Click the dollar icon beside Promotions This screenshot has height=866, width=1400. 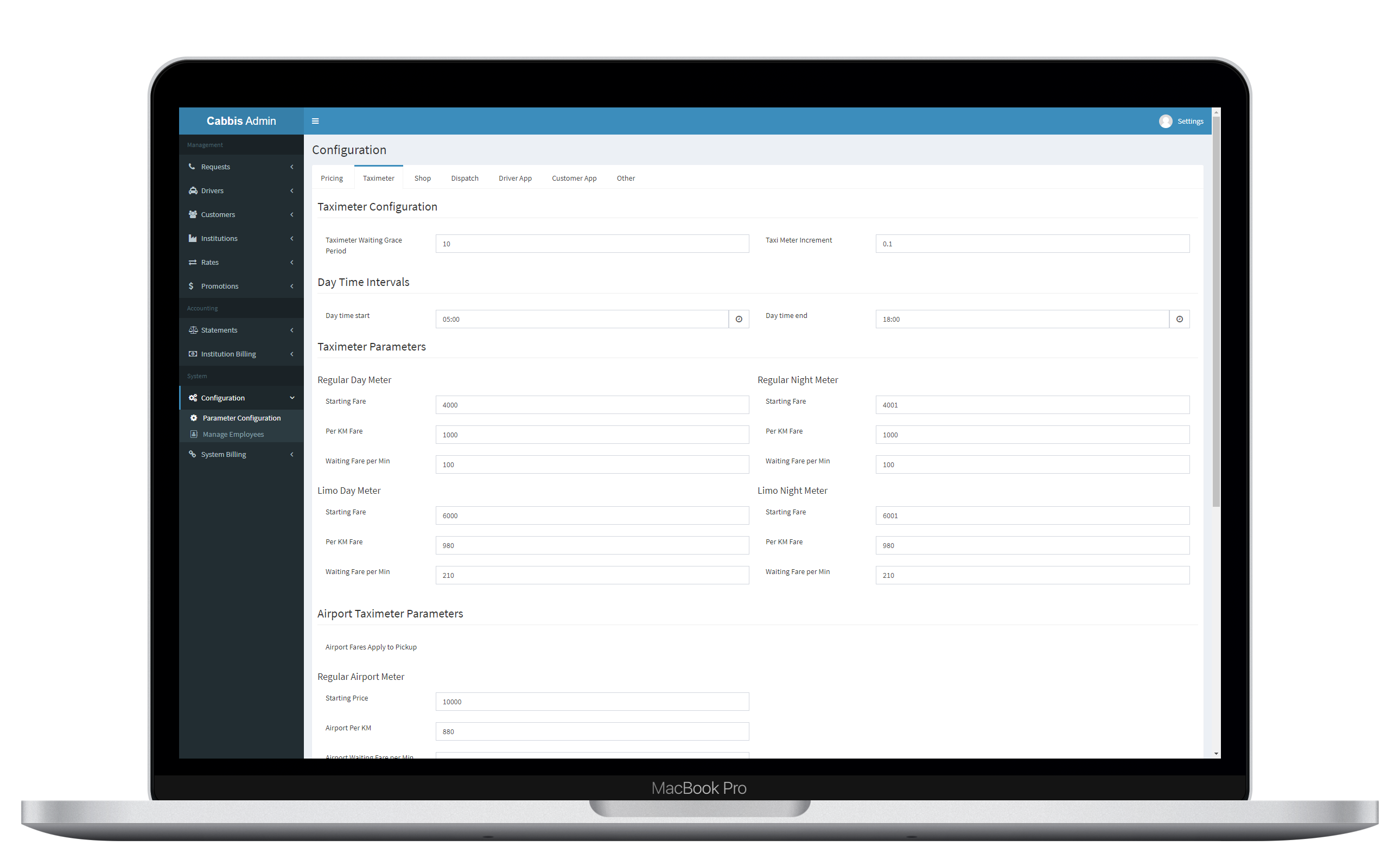[x=191, y=286]
